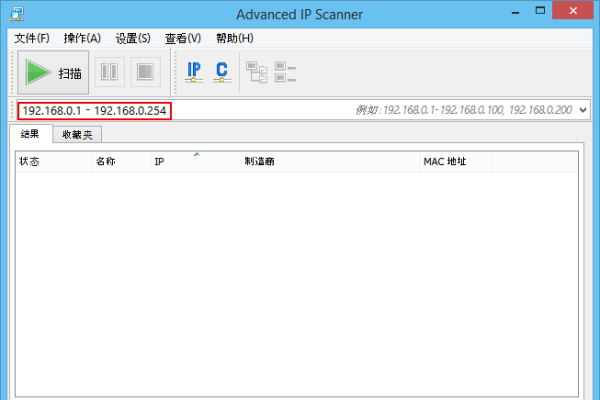
Task: Click the expand all tree icon
Action: click(x=258, y=72)
